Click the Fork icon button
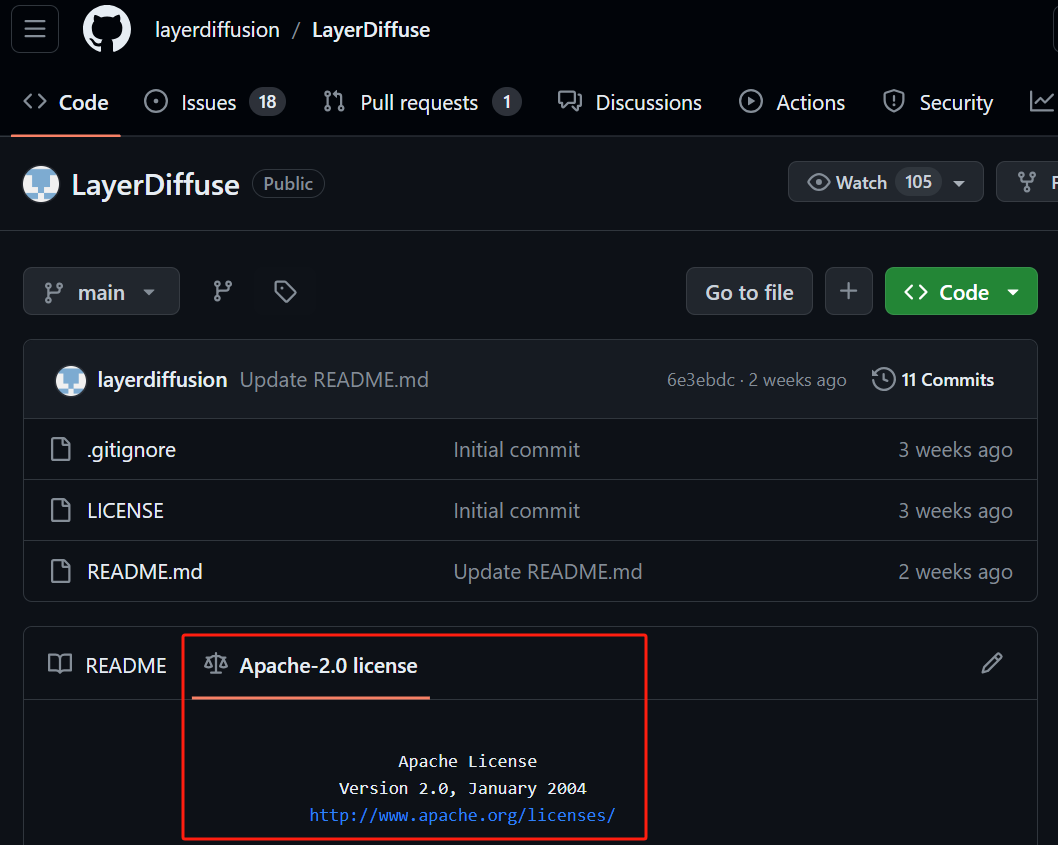Image resolution: width=1058 pixels, height=845 pixels. pyautogui.click(x=1027, y=182)
